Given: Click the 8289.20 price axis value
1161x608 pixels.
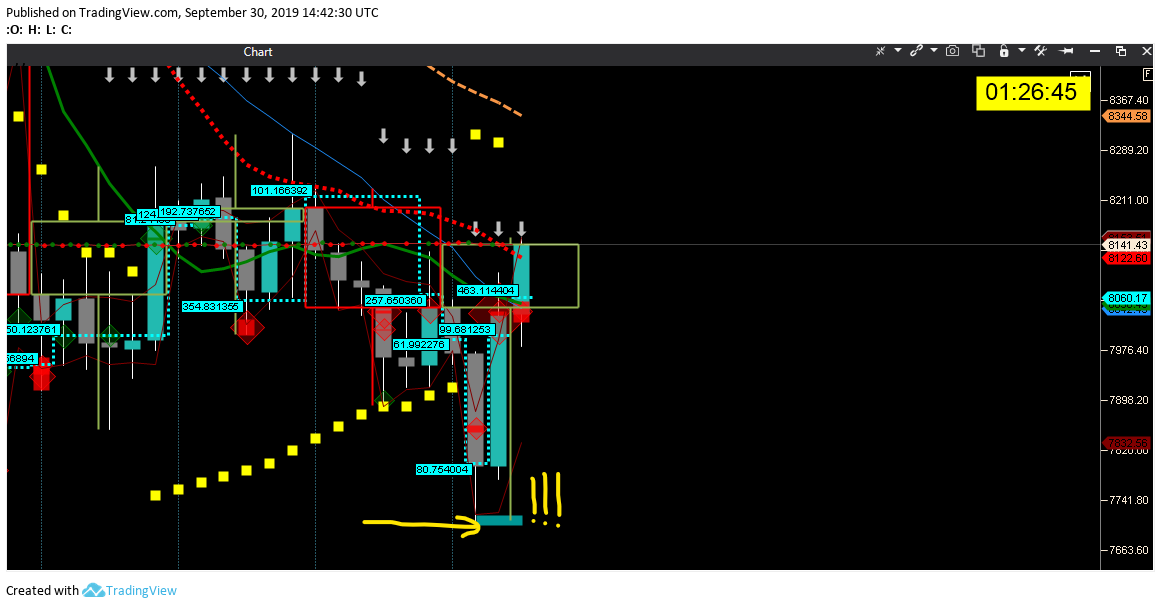Looking at the screenshot, I should 1128,150.
